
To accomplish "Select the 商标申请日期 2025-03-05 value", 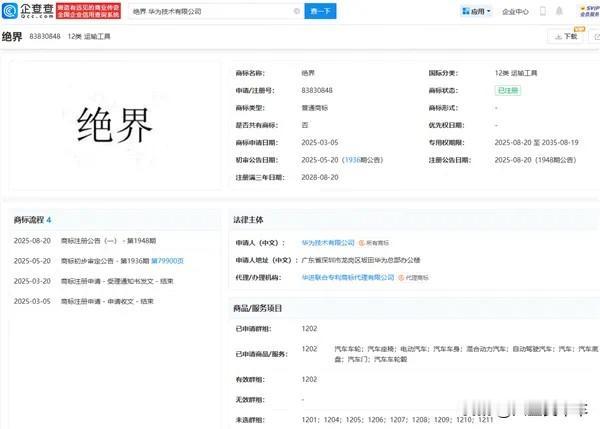I will [320, 142].
